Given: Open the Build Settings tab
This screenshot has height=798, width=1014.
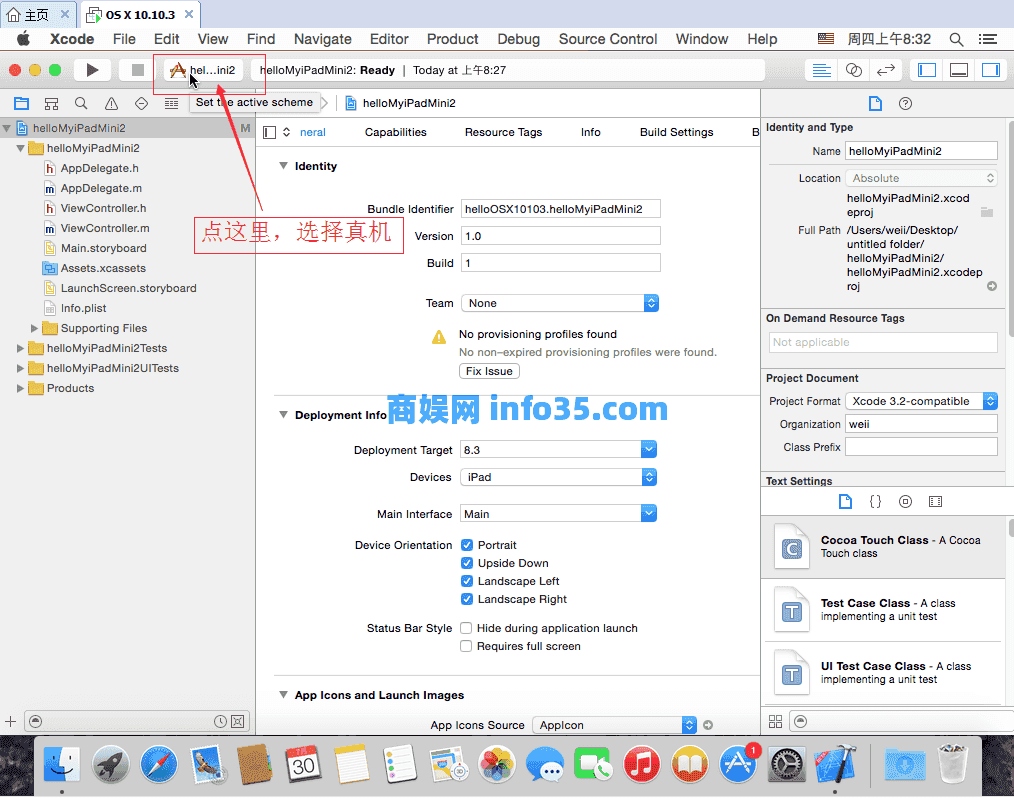Looking at the screenshot, I should point(676,133).
